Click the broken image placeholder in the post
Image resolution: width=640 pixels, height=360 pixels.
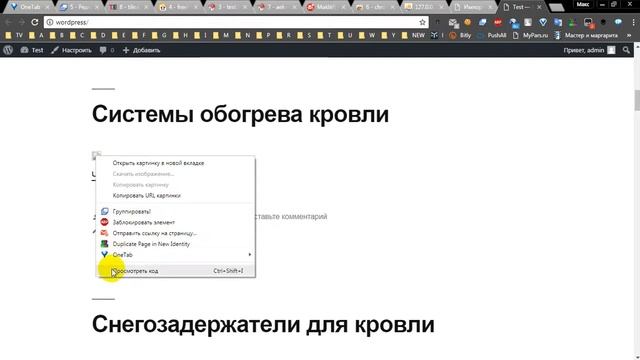(96, 155)
